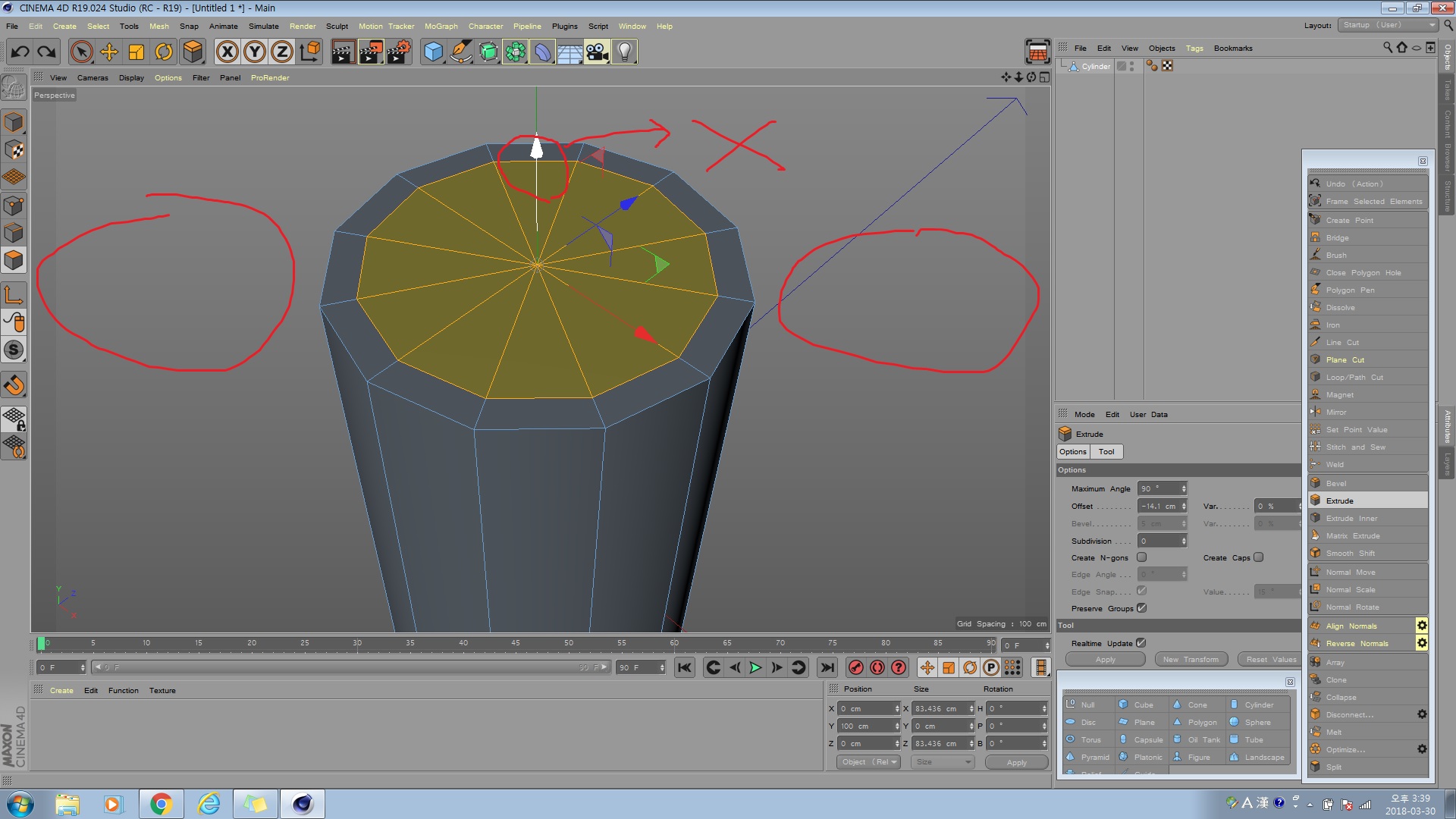Toggle Create N-gons checkbox
Viewport: 1456px width, 819px height.
(1141, 557)
